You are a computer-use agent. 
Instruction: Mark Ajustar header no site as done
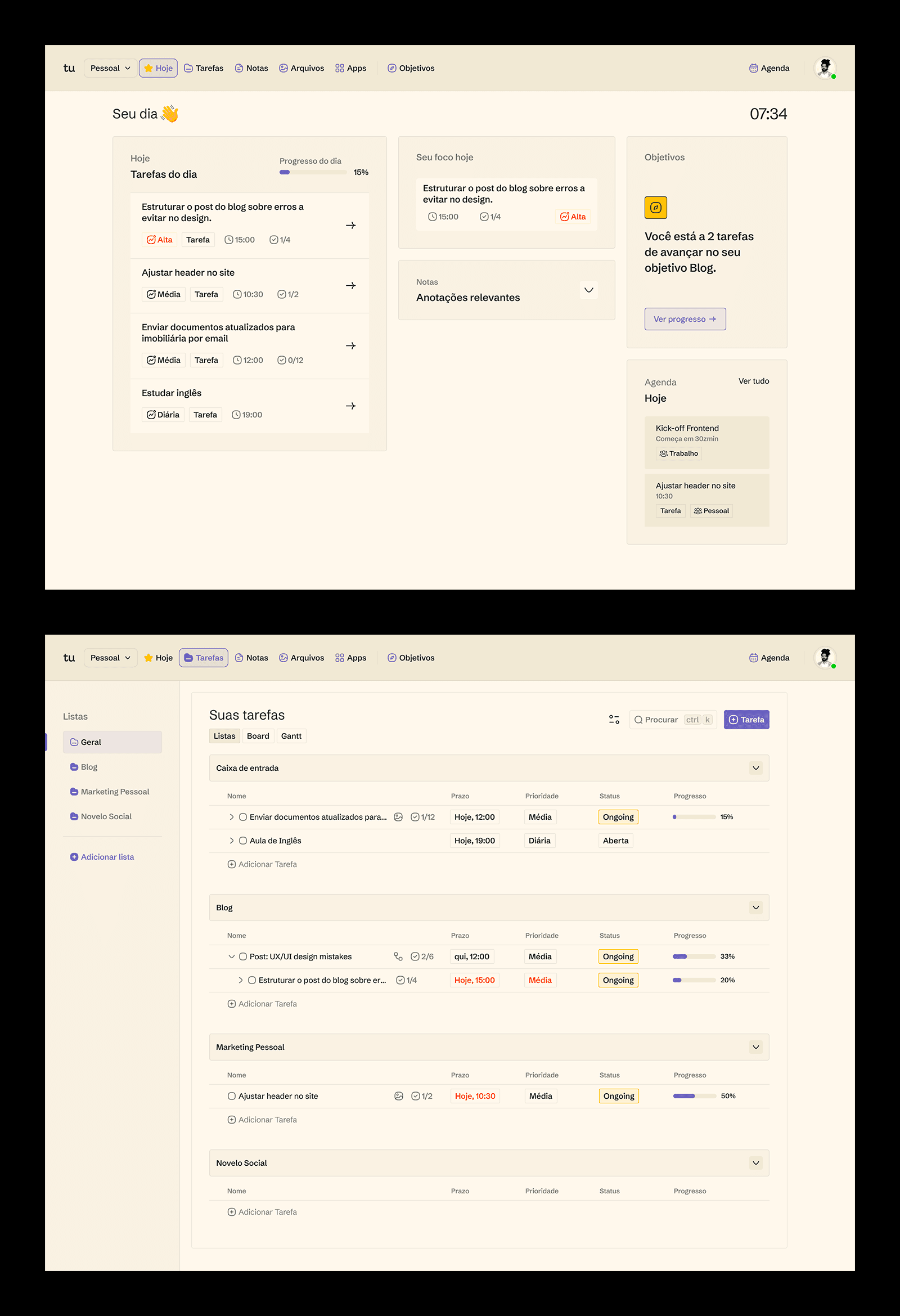(x=232, y=1095)
